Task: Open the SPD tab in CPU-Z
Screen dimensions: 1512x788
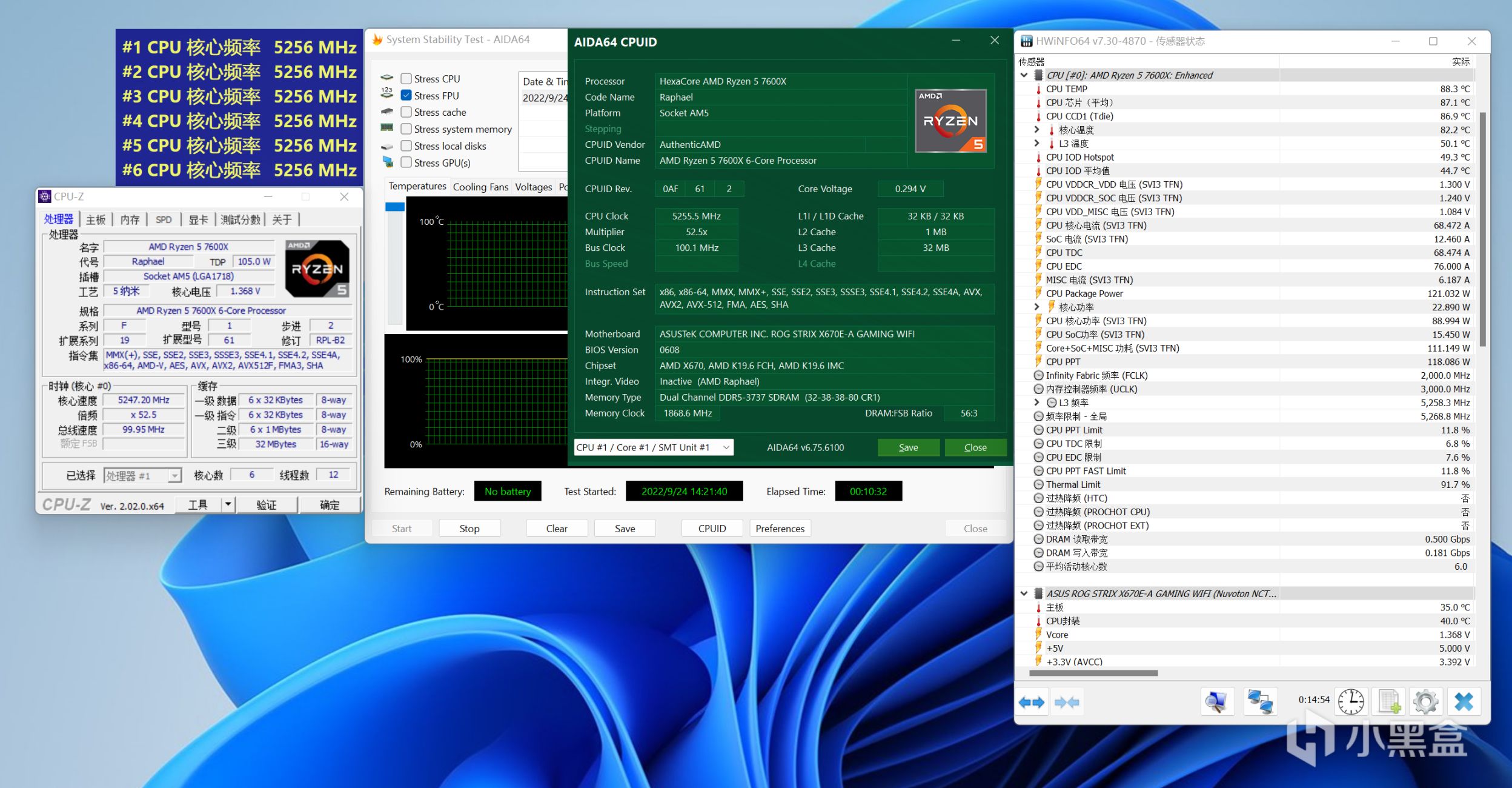Action: 164,219
